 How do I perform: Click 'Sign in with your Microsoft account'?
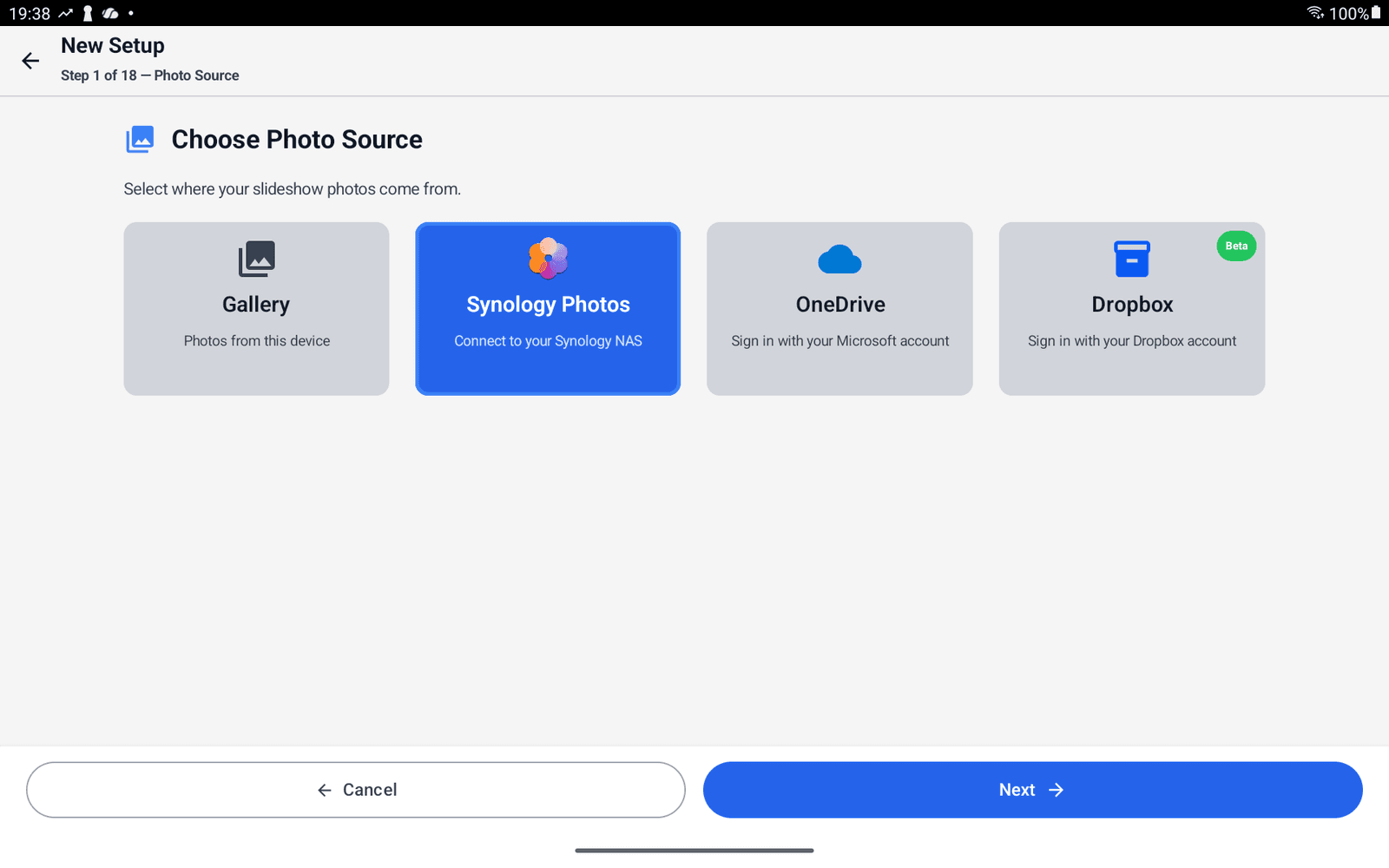[x=840, y=341]
